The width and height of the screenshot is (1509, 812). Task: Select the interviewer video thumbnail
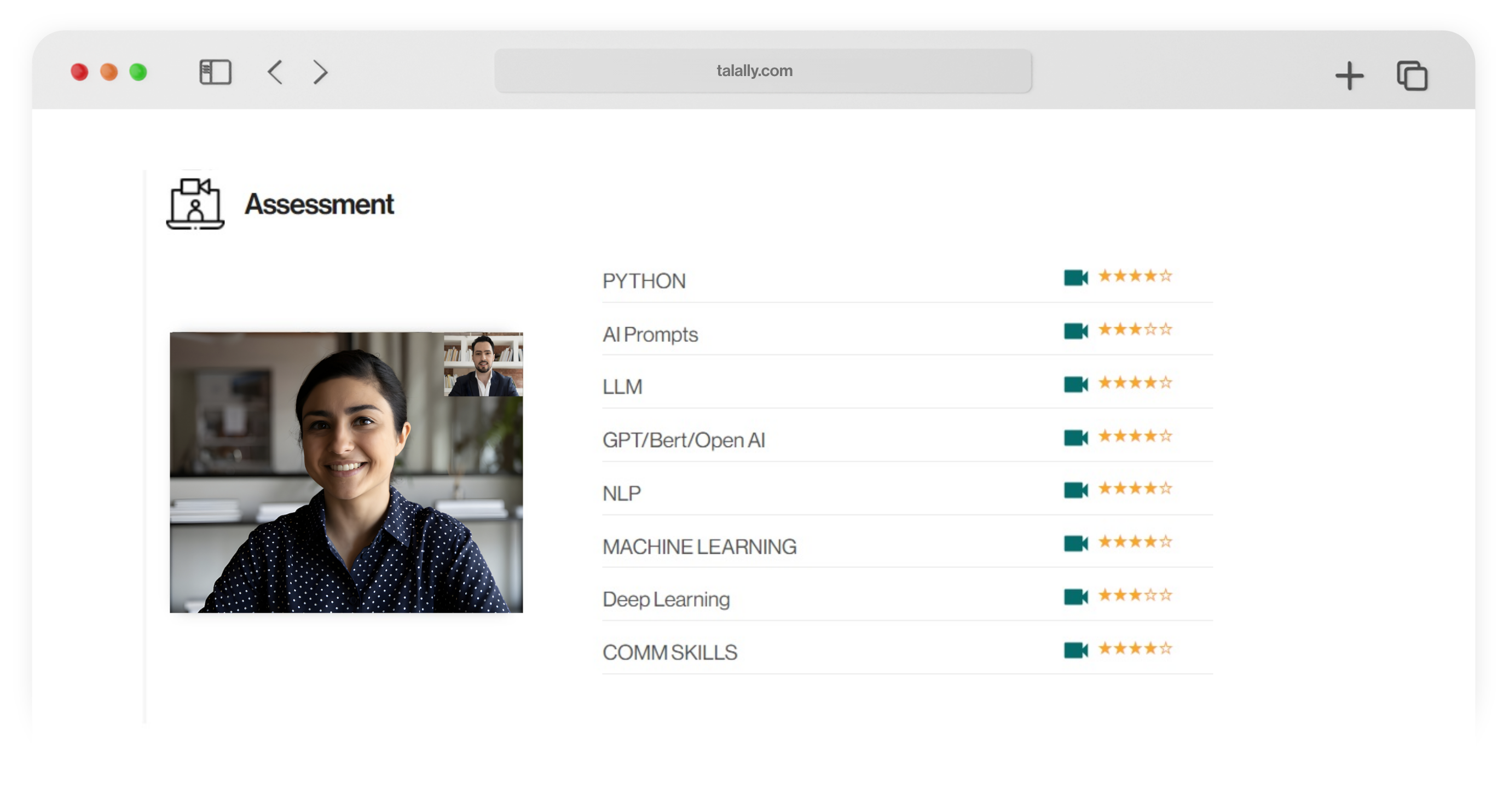click(483, 365)
